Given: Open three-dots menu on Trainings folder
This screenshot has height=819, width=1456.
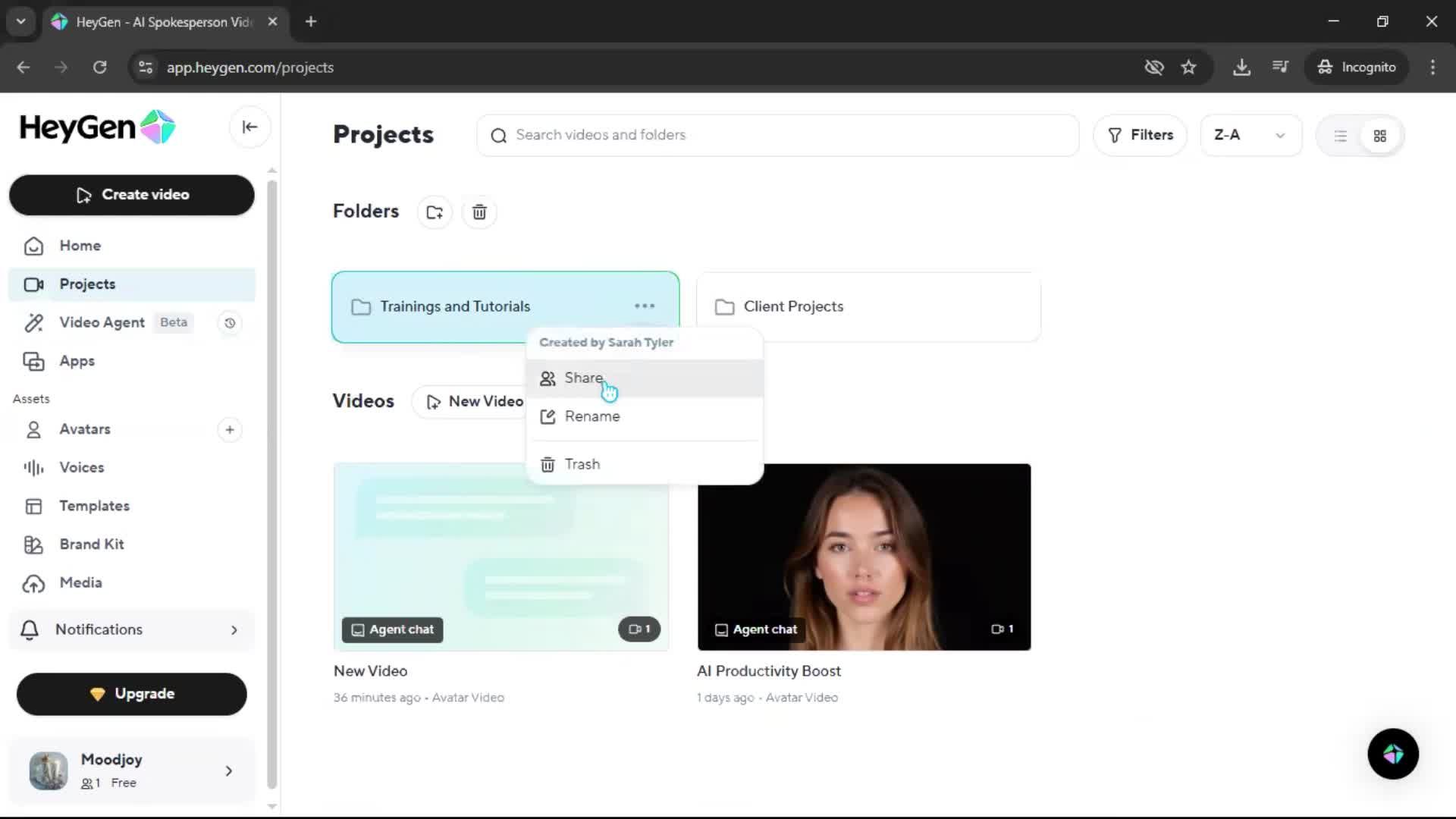Looking at the screenshot, I should [644, 306].
